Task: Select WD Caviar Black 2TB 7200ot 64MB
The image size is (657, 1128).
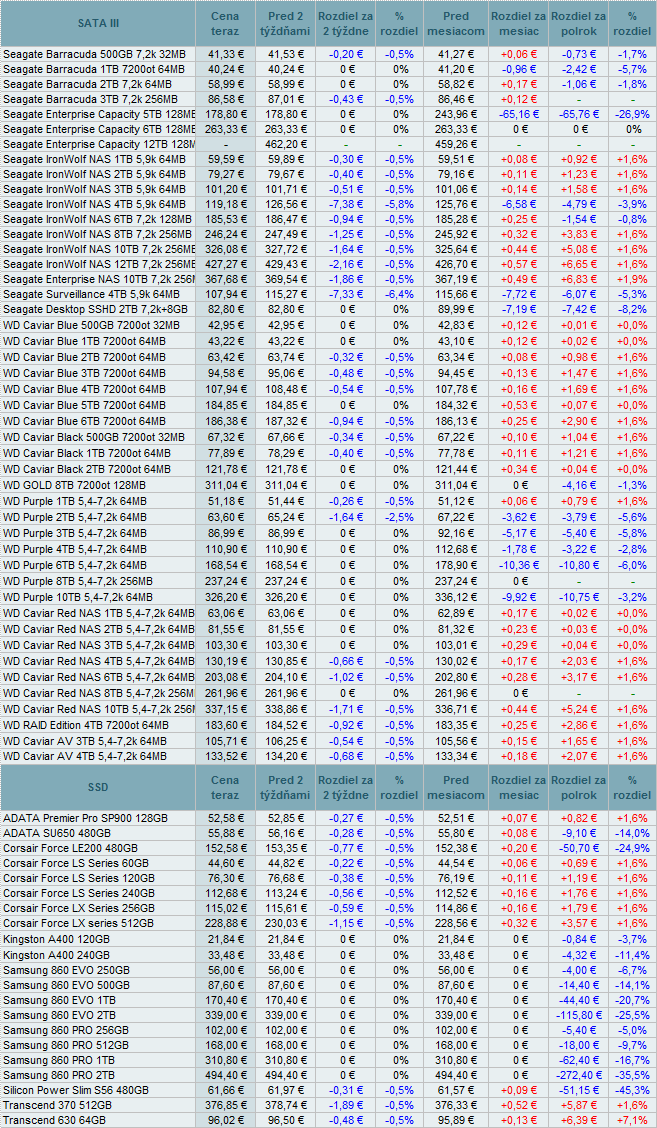Action: click(87, 470)
